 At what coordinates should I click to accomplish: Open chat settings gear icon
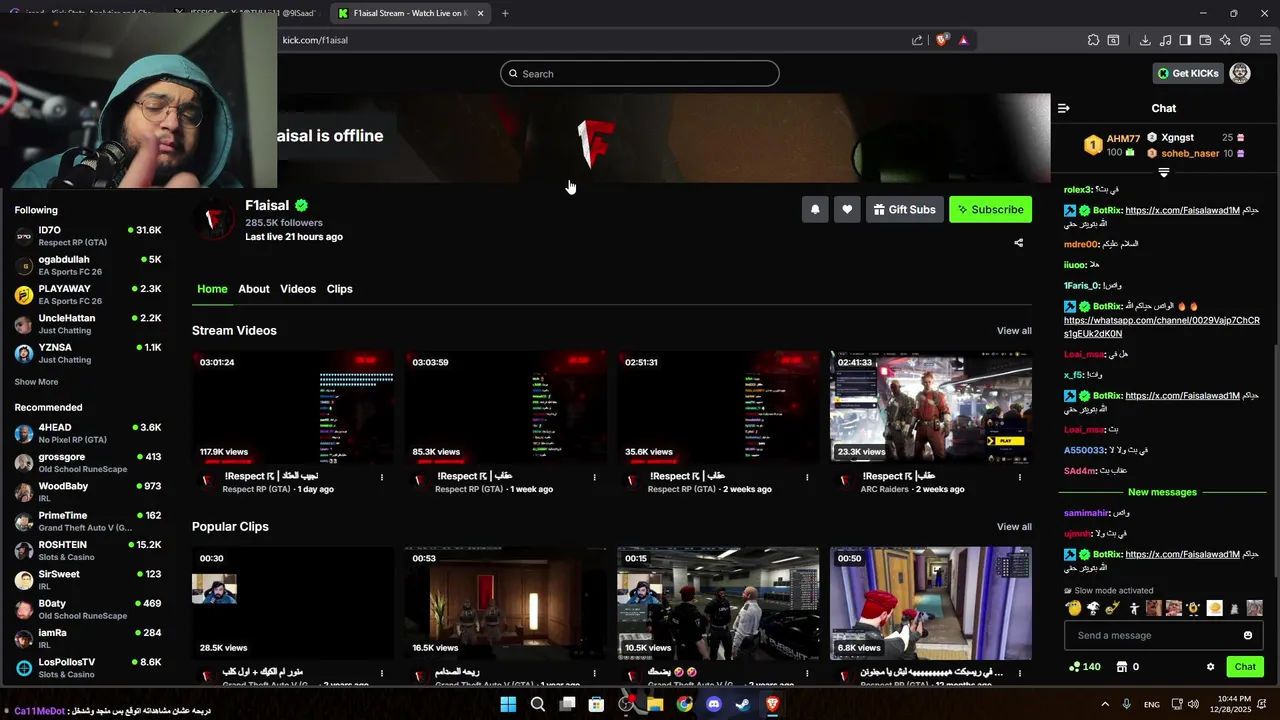point(1210,667)
